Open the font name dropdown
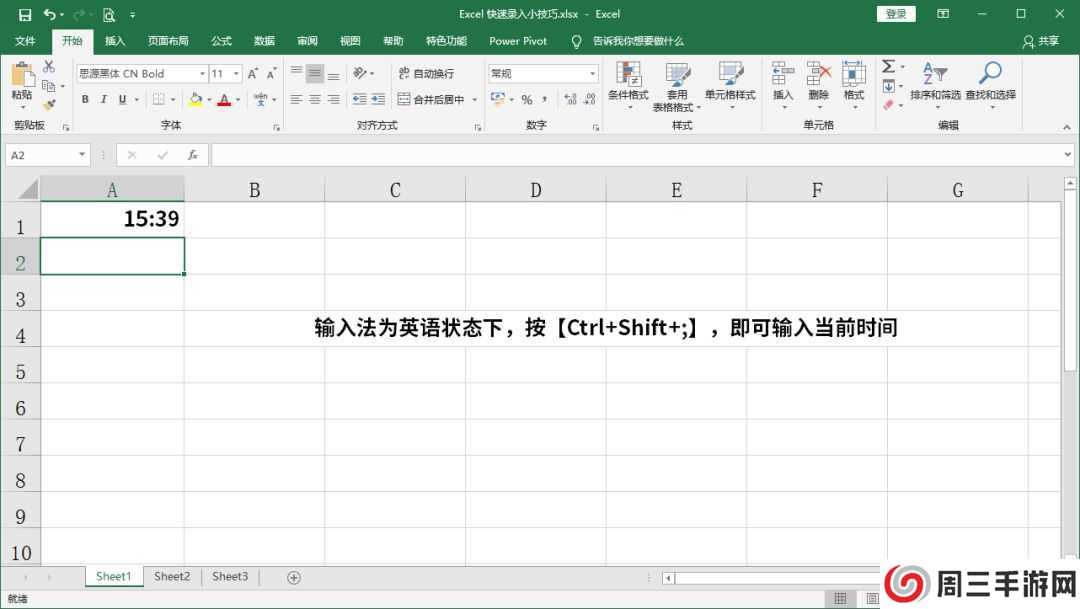1080x609 pixels. click(x=202, y=73)
